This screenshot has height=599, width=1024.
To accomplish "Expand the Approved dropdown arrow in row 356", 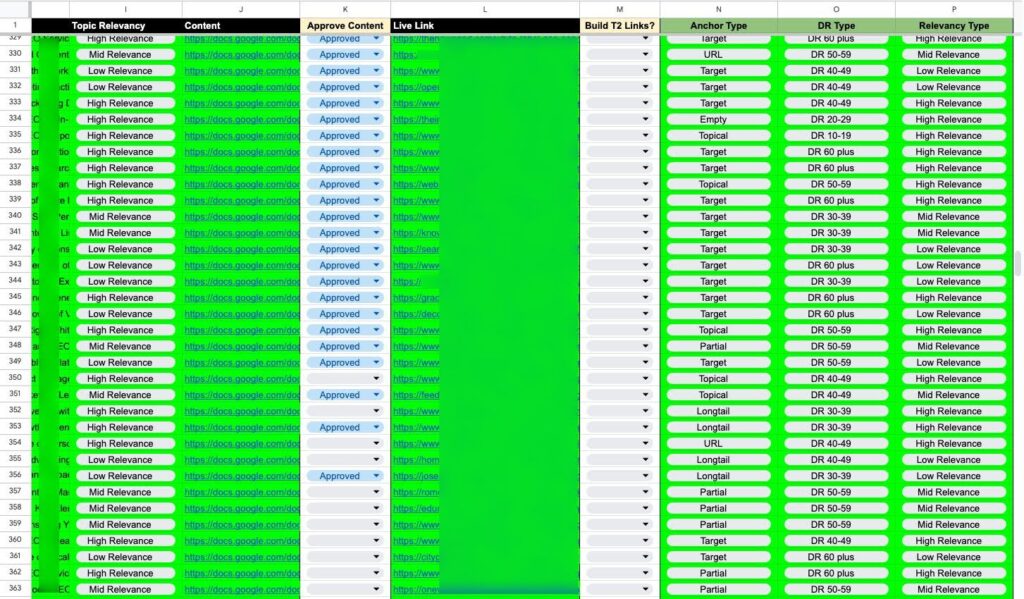I will (x=376, y=476).
